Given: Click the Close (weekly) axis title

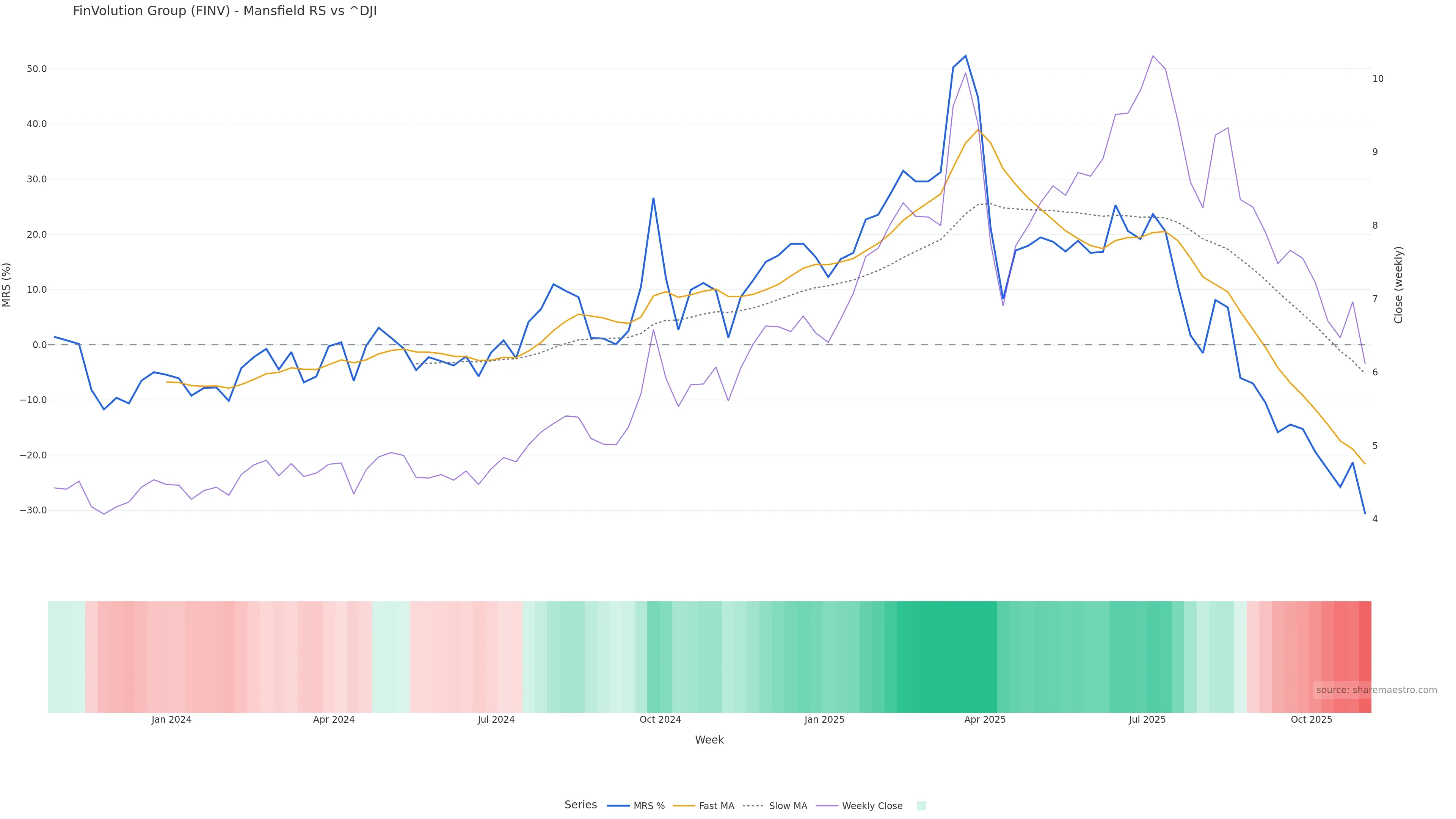Looking at the screenshot, I should pyautogui.click(x=1398, y=285).
